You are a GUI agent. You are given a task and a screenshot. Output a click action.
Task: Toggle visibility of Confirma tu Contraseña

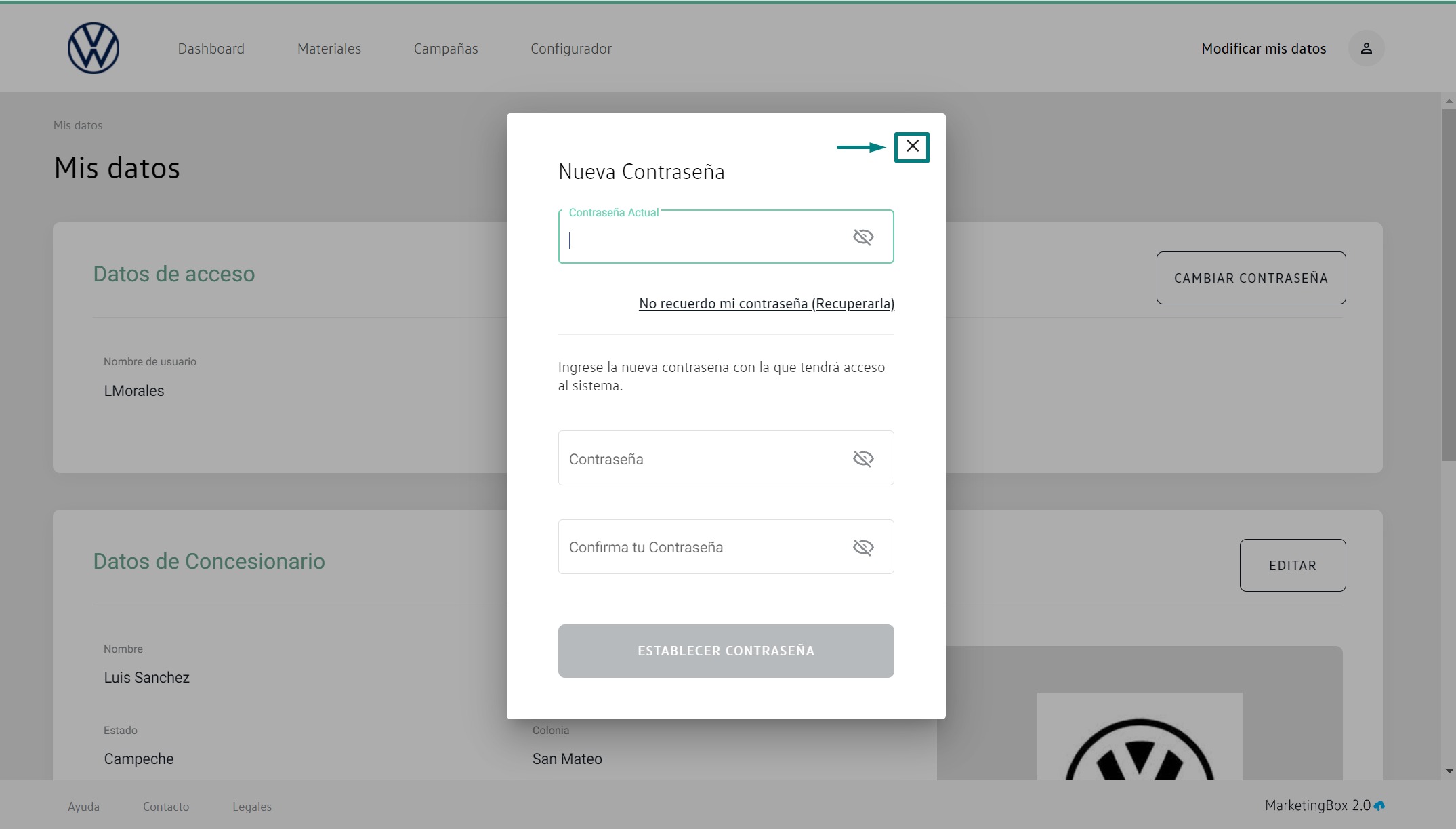click(x=862, y=547)
